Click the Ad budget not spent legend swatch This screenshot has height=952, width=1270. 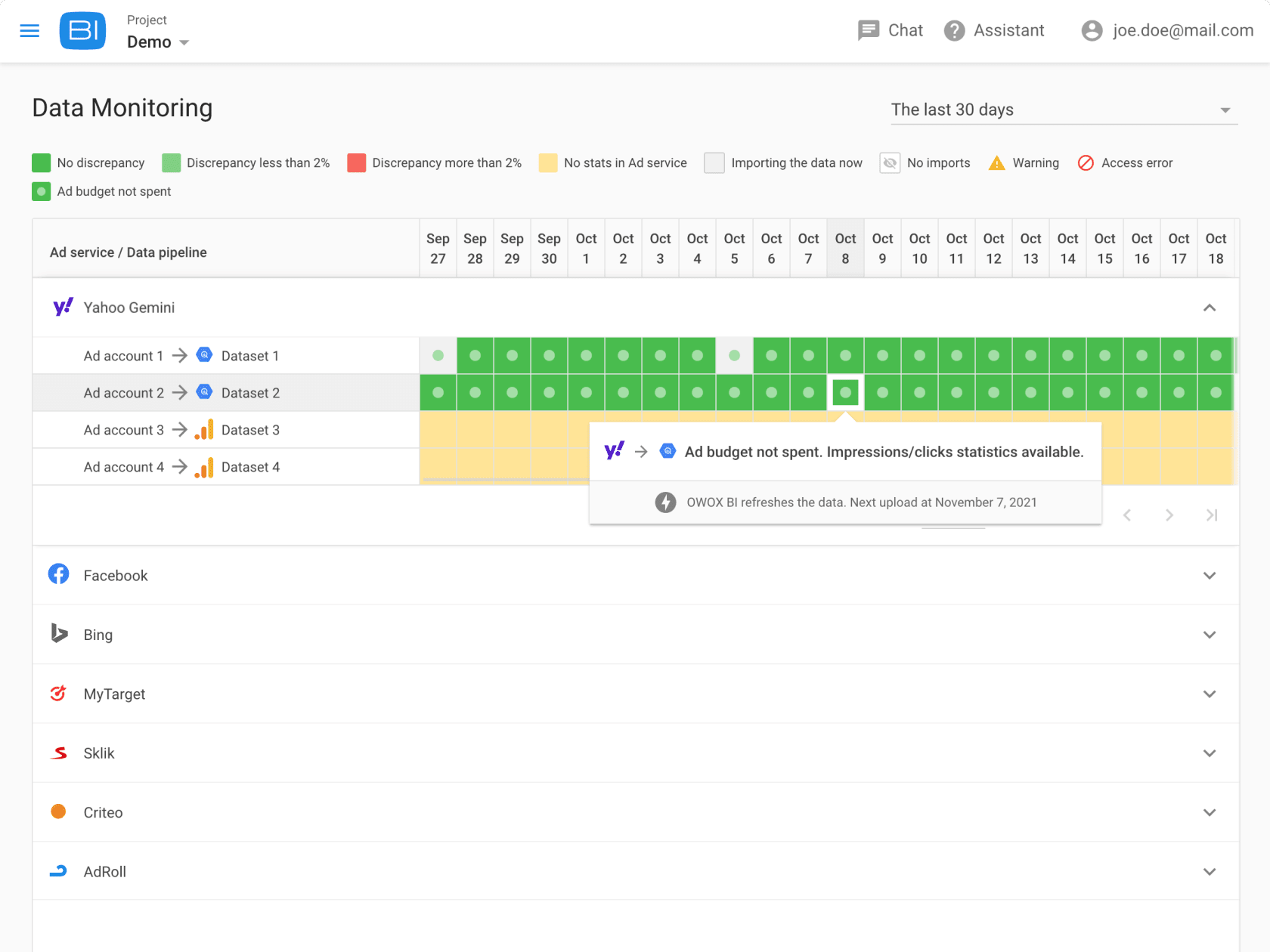(41, 192)
